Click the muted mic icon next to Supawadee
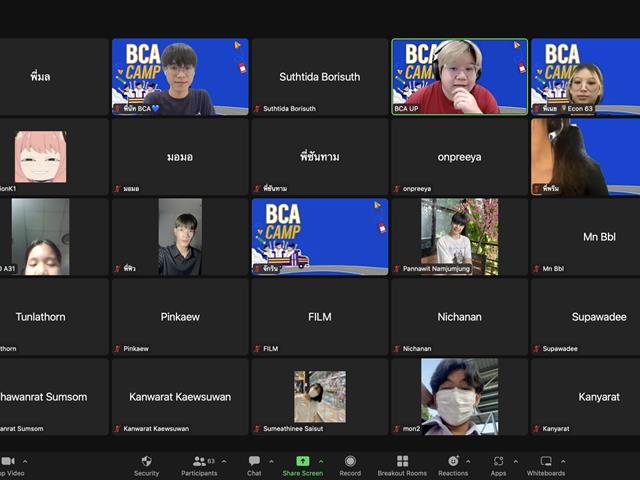 pos(536,349)
